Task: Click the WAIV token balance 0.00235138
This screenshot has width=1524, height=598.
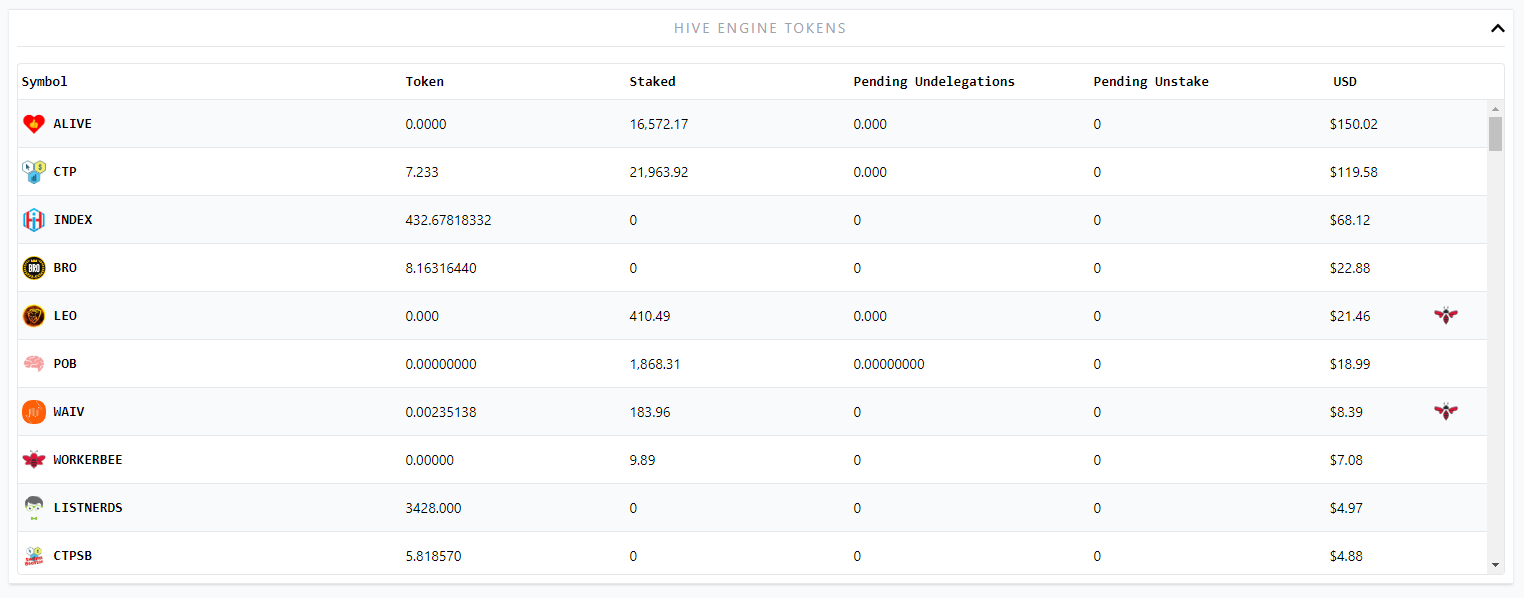Action: 441,412
